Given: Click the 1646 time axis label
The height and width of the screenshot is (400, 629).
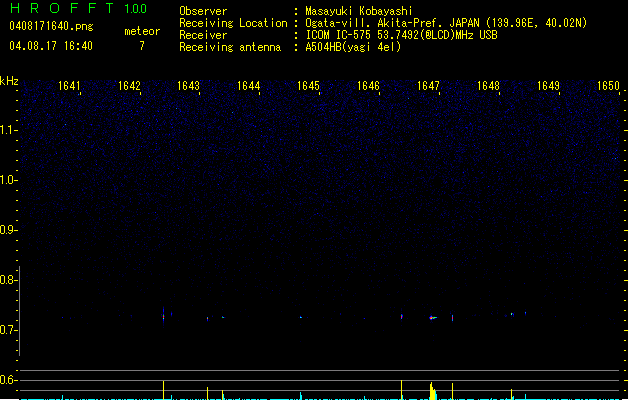Looking at the screenshot, I should [x=368, y=85].
